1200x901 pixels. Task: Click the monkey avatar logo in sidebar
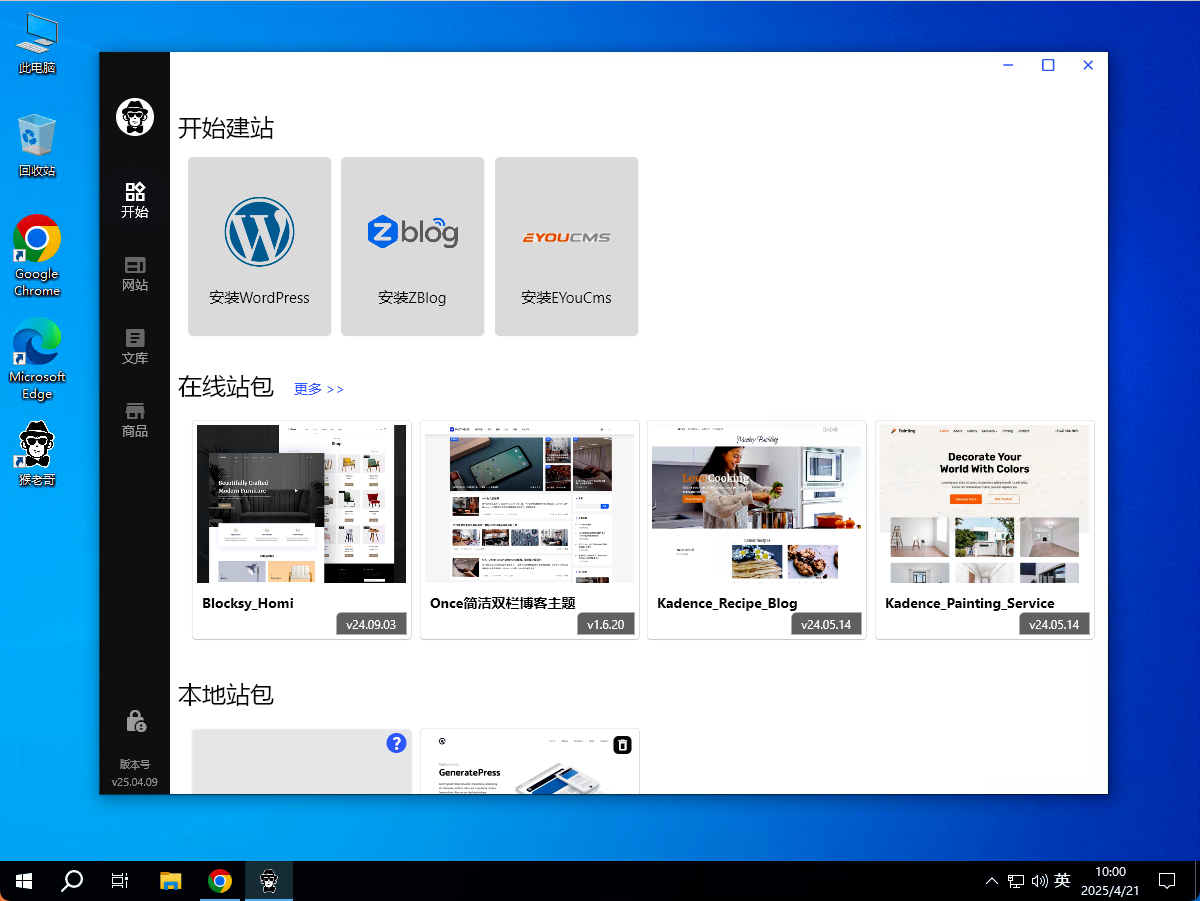click(134, 117)
